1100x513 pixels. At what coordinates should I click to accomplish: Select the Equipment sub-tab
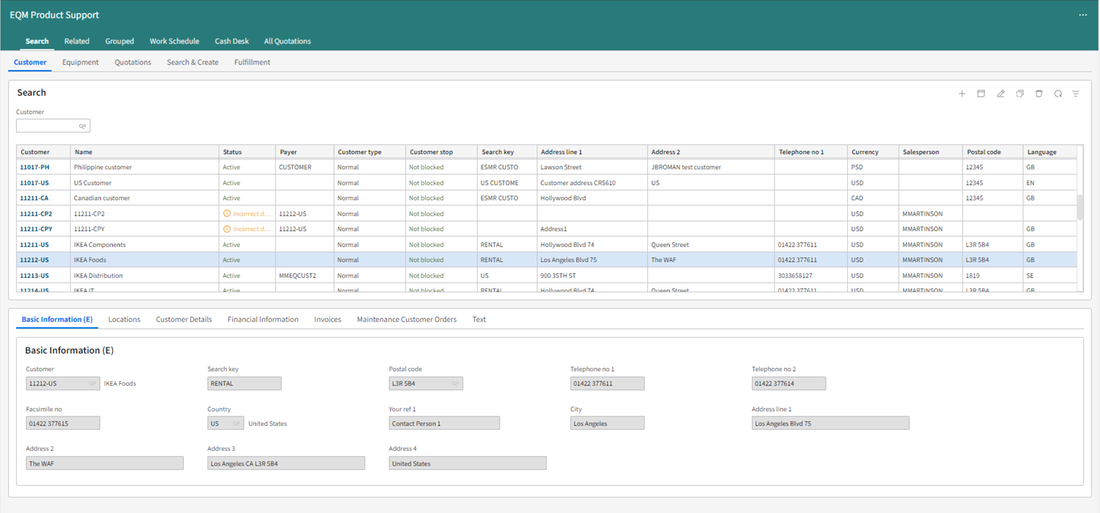tap(80, 62)
